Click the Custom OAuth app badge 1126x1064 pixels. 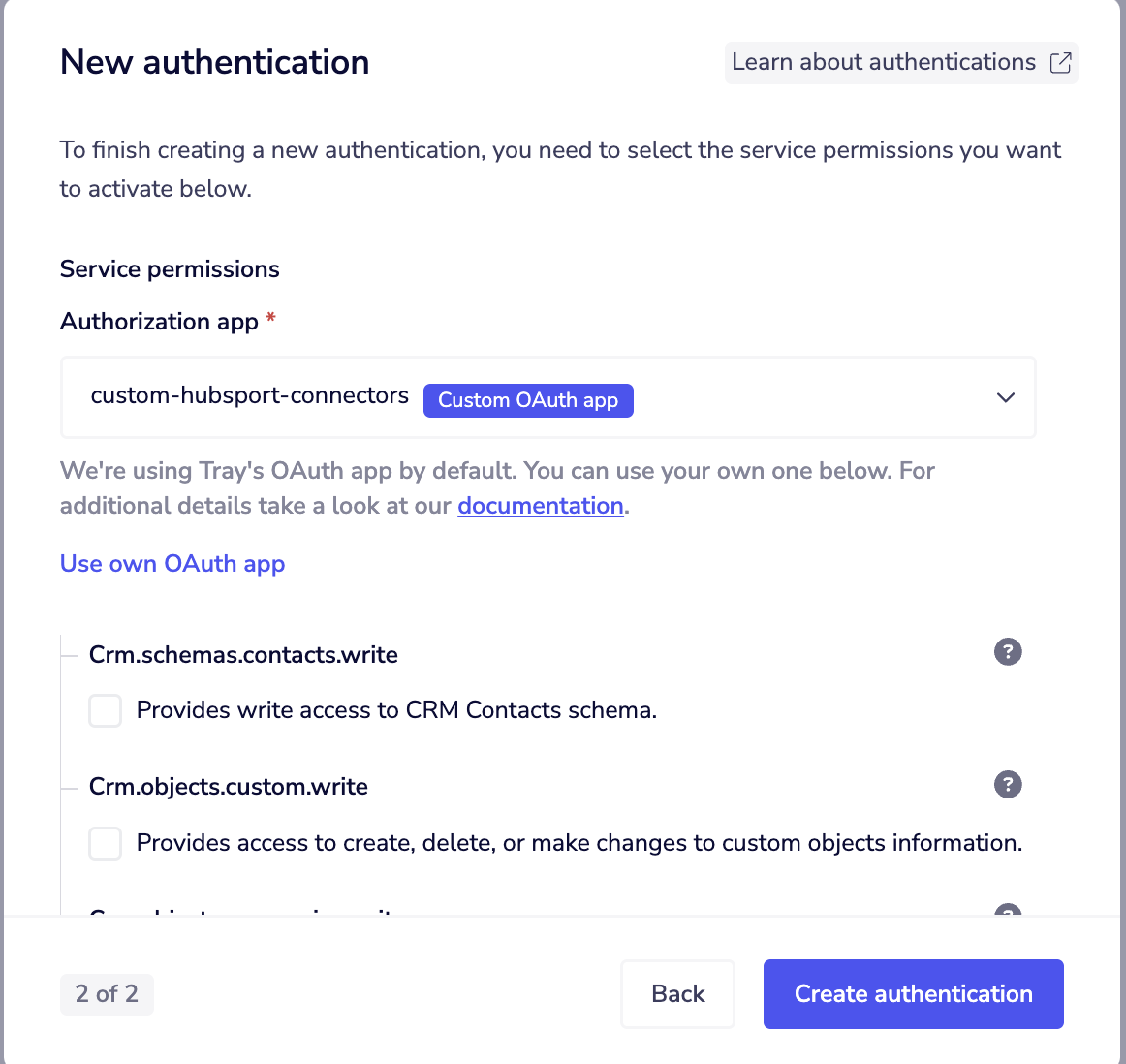[x=528, y=400]
